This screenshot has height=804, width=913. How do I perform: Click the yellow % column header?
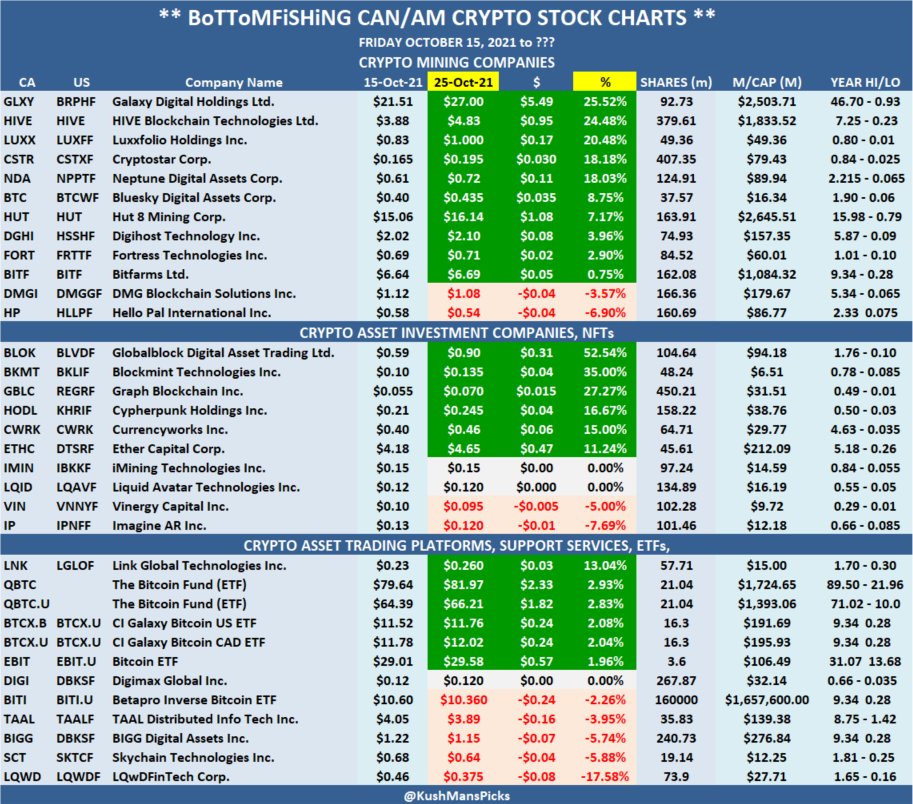point(604,82)
